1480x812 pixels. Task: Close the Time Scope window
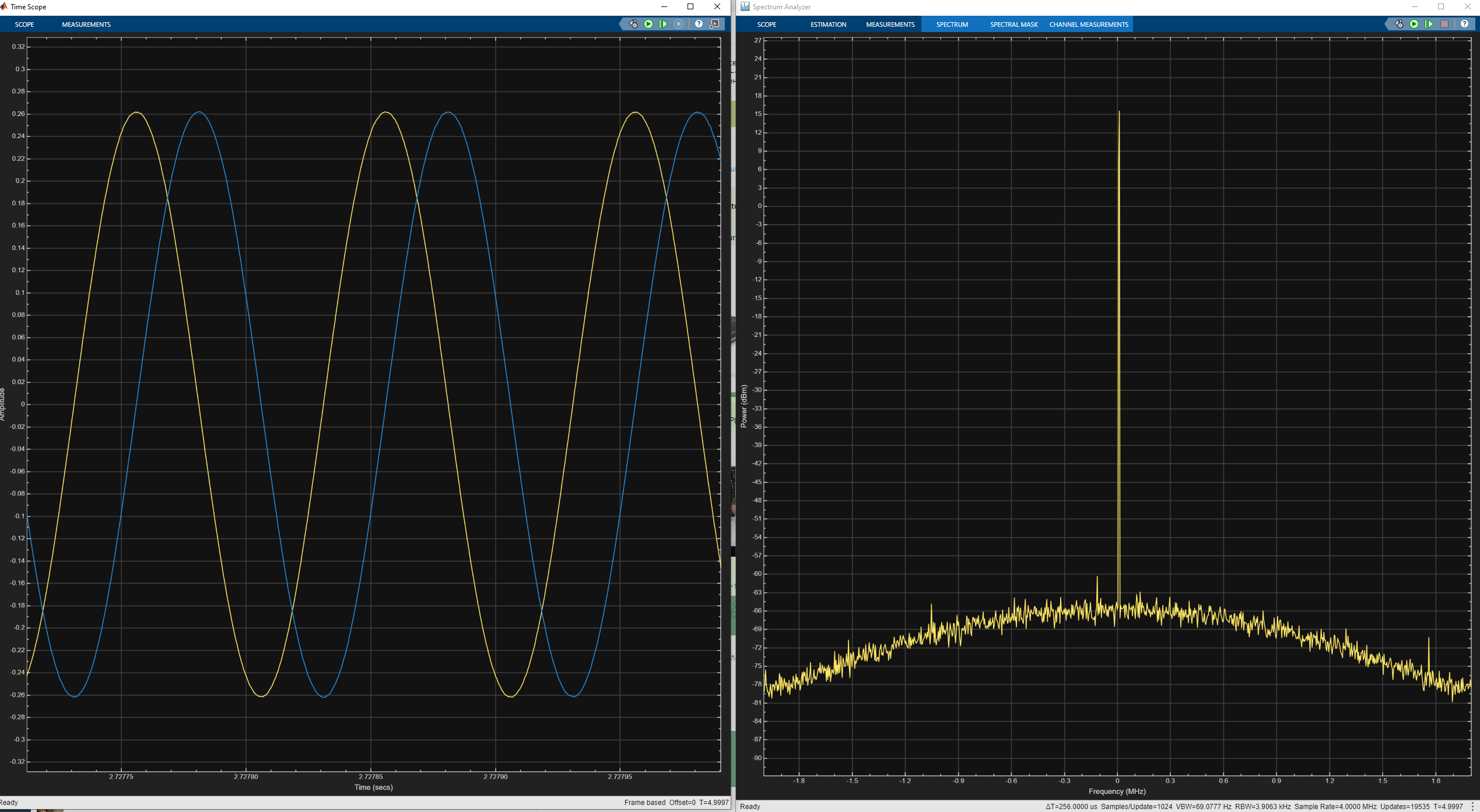coord(717,6)
